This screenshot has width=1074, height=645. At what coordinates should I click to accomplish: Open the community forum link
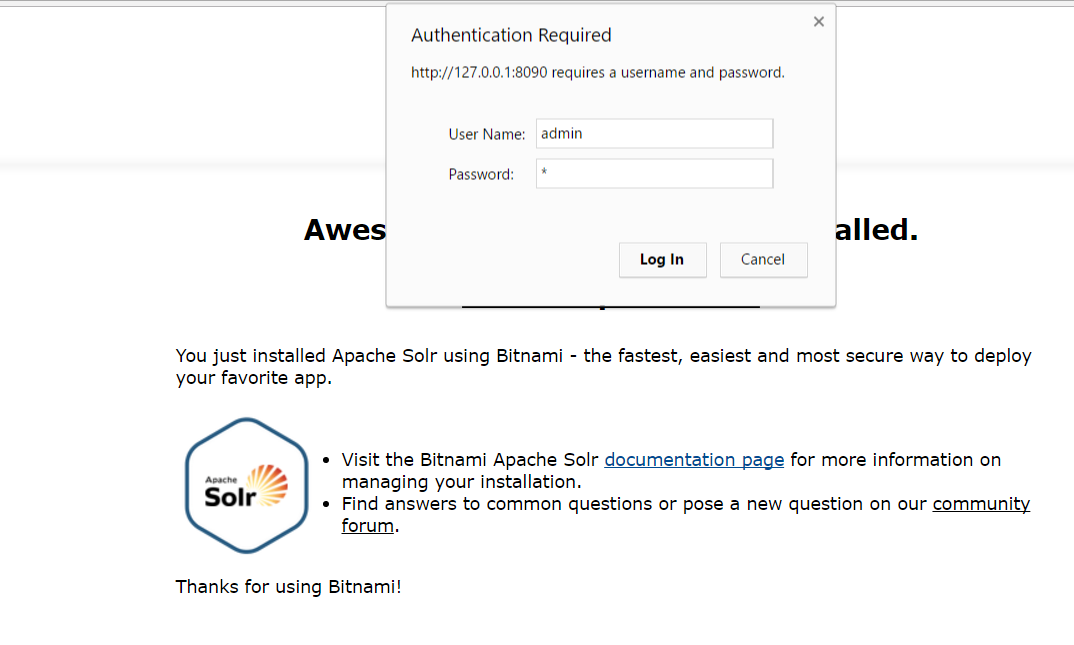click(686, 515)
